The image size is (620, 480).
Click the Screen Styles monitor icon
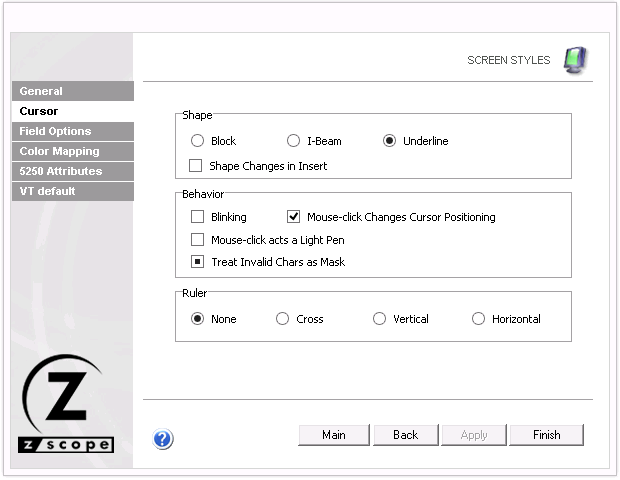tap(574, 60)
